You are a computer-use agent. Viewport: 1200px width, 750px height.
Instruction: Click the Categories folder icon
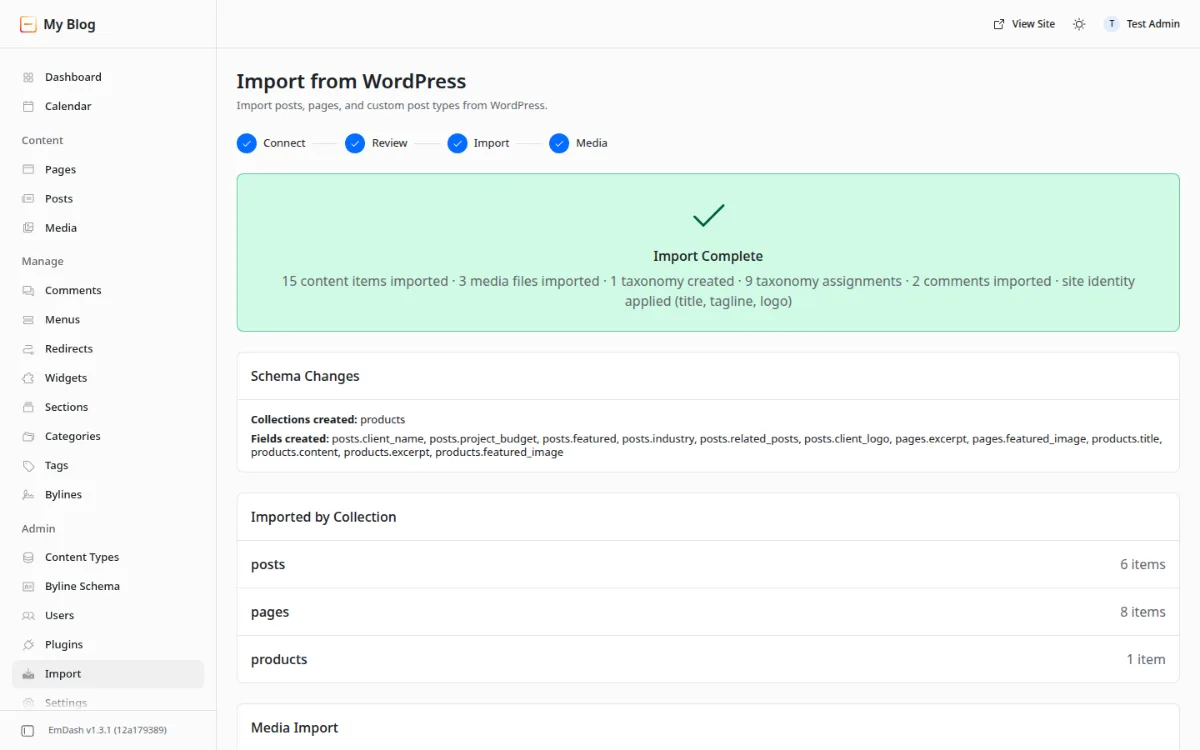[x=28, y=436]
